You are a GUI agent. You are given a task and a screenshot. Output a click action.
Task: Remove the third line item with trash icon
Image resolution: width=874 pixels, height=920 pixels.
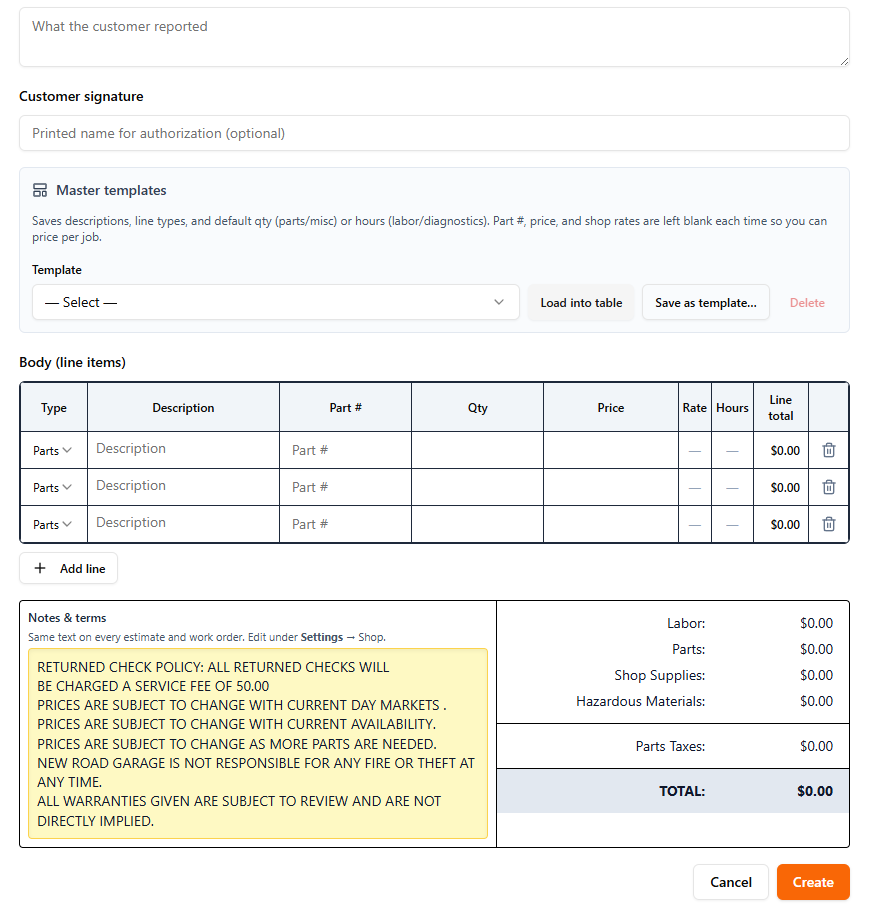coord(828,524)
